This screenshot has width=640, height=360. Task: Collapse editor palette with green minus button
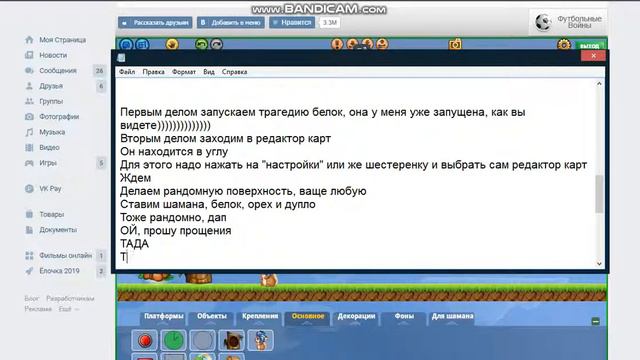click(596, 321)
